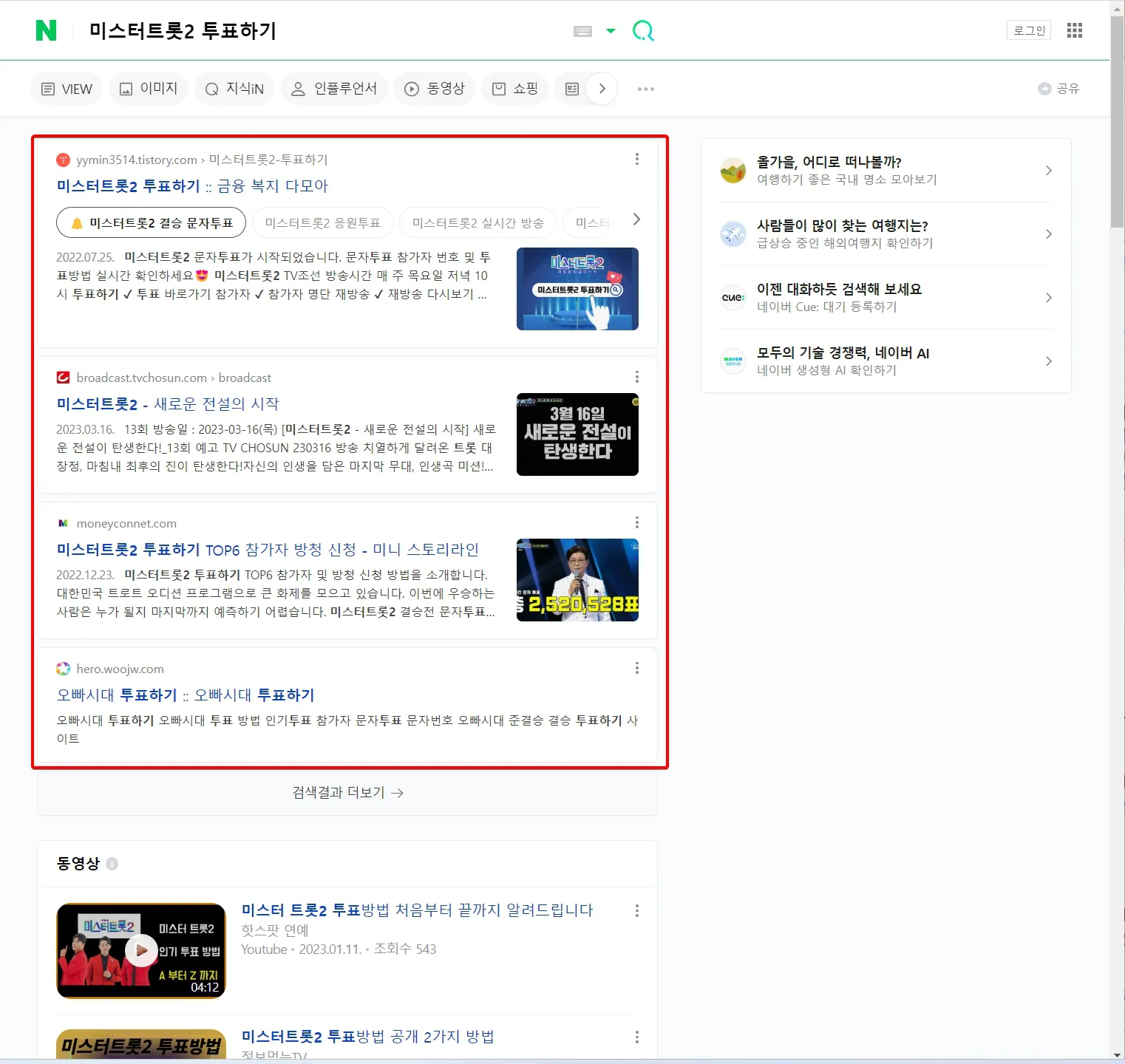
Task: Select 미스터트롯2 실시간 방송 chip
Action: [477, 222]
